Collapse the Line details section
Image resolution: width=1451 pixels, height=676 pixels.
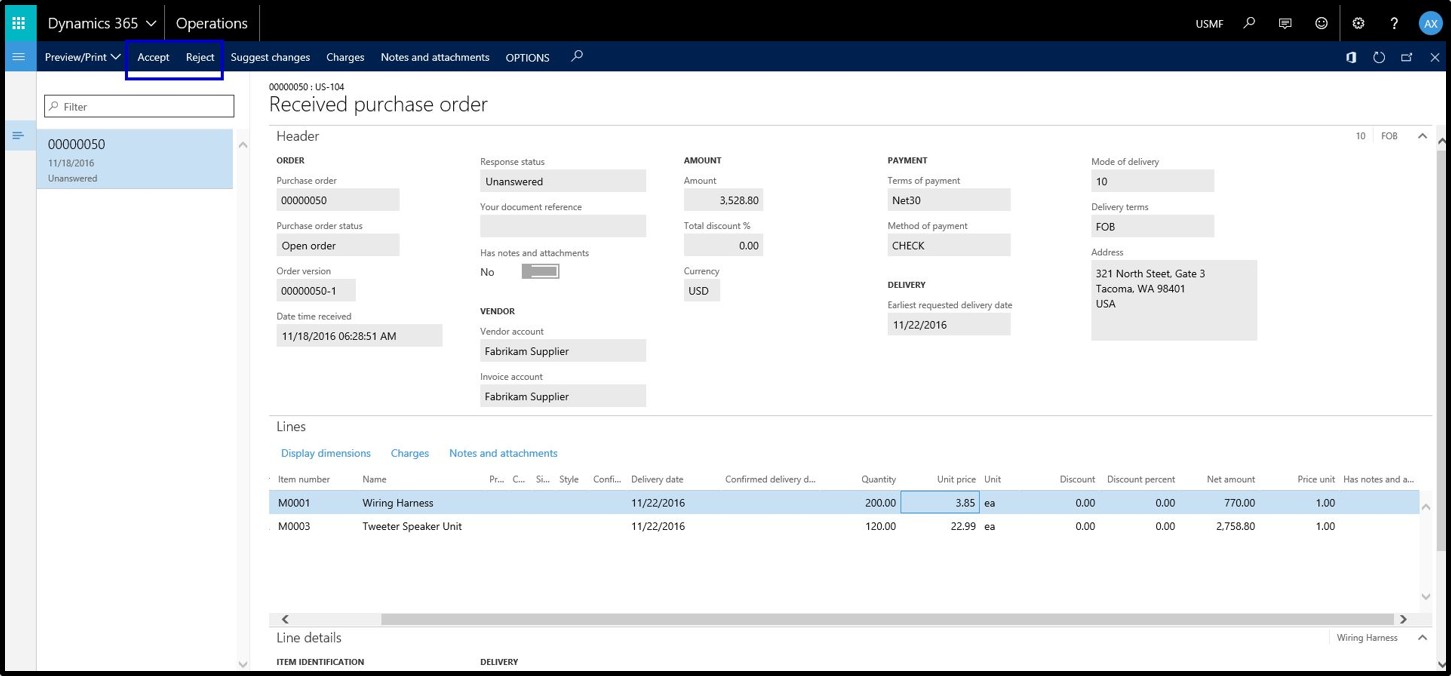tap(1422, 638)
